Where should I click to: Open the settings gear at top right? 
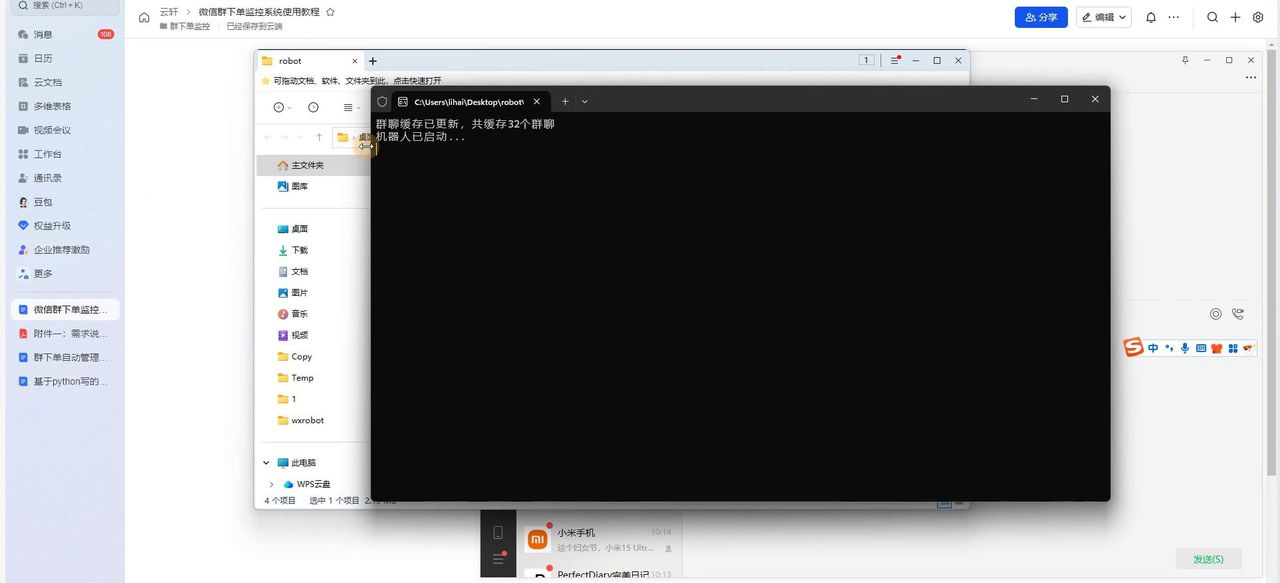(x=1258, y=17)
